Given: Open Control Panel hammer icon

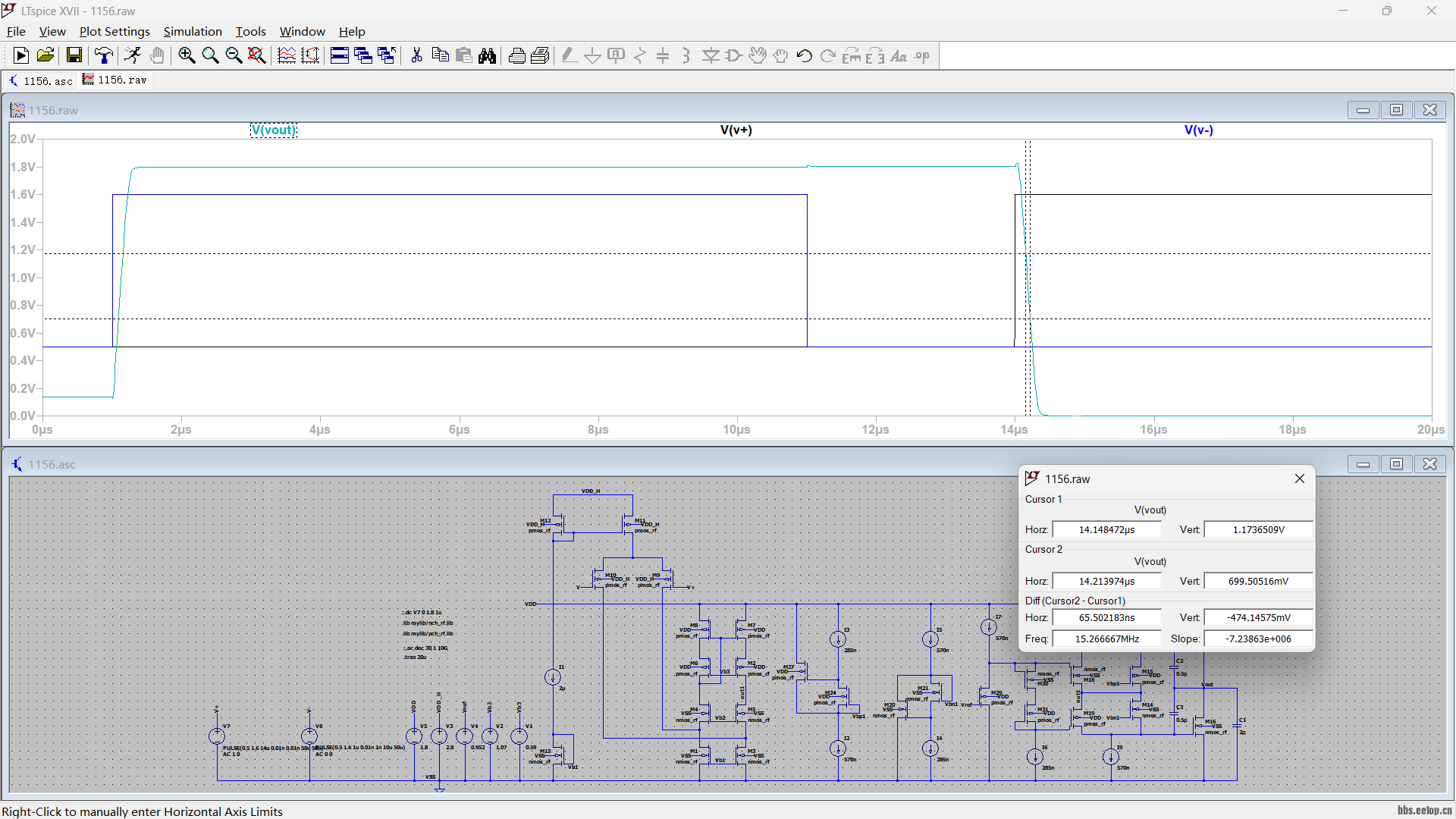Looking at the screenshot, I should (x=103, y=55).
